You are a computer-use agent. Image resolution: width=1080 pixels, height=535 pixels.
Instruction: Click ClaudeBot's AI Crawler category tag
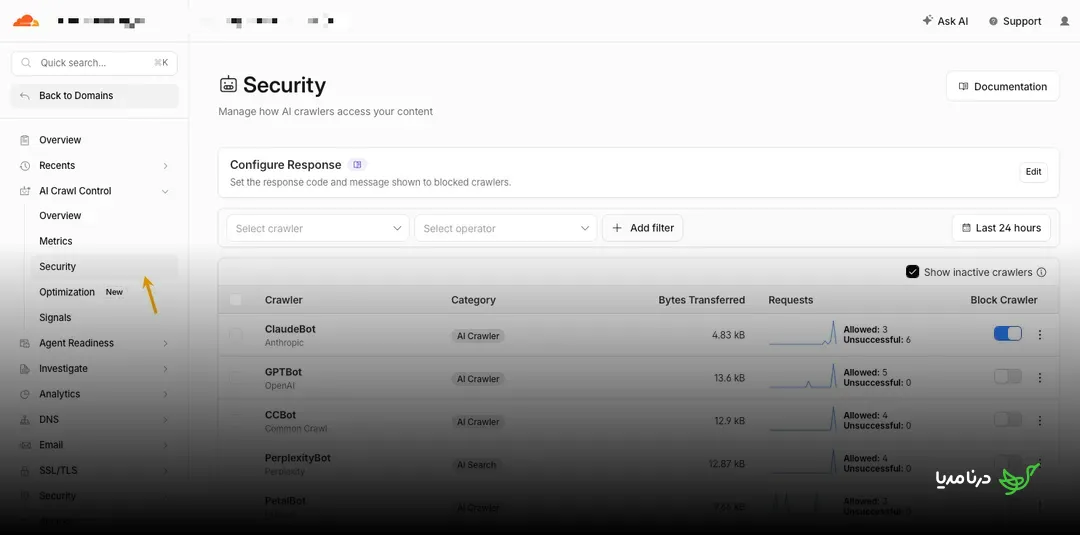[478, 336]
